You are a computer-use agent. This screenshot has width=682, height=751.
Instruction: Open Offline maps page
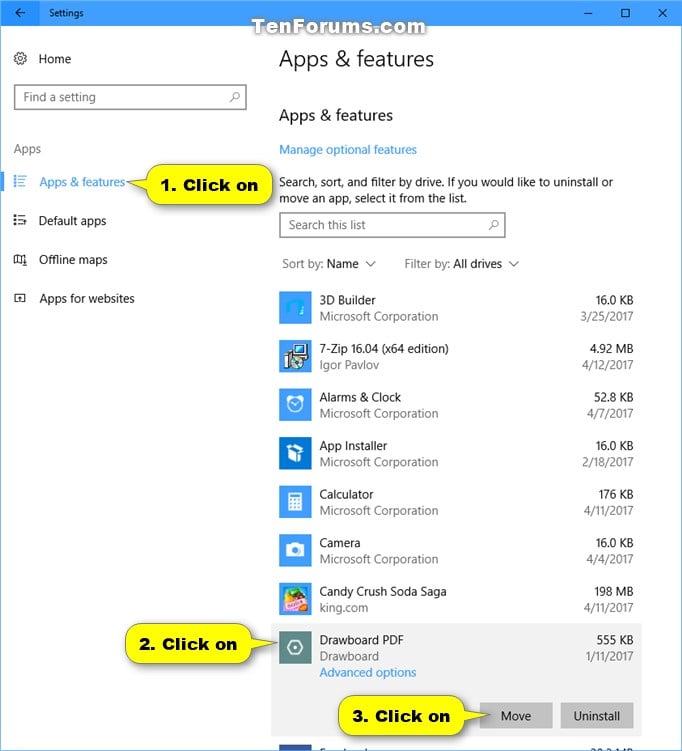coord(73,260)
